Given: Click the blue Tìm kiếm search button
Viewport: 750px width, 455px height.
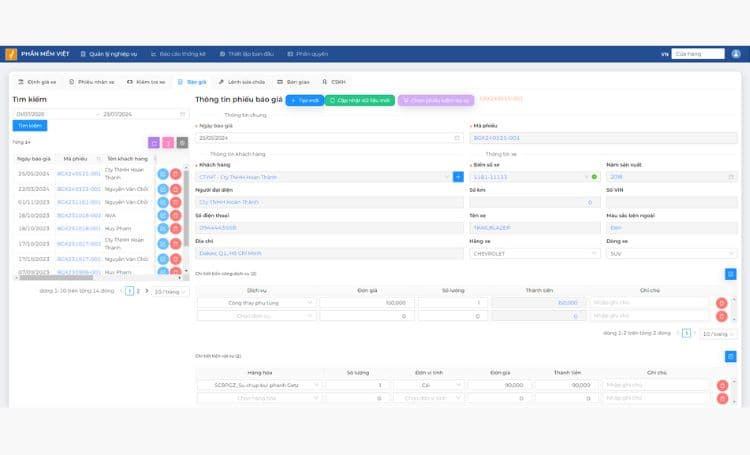Looking at the screenshot, I should [30, 125].
